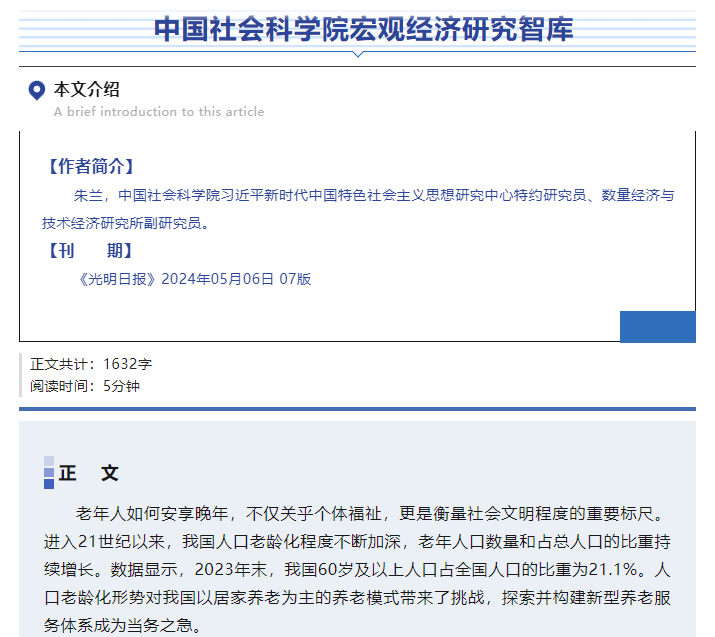Click the text 正文共计：1632字
The image size is (715, 637).
(x=91, y=364)
